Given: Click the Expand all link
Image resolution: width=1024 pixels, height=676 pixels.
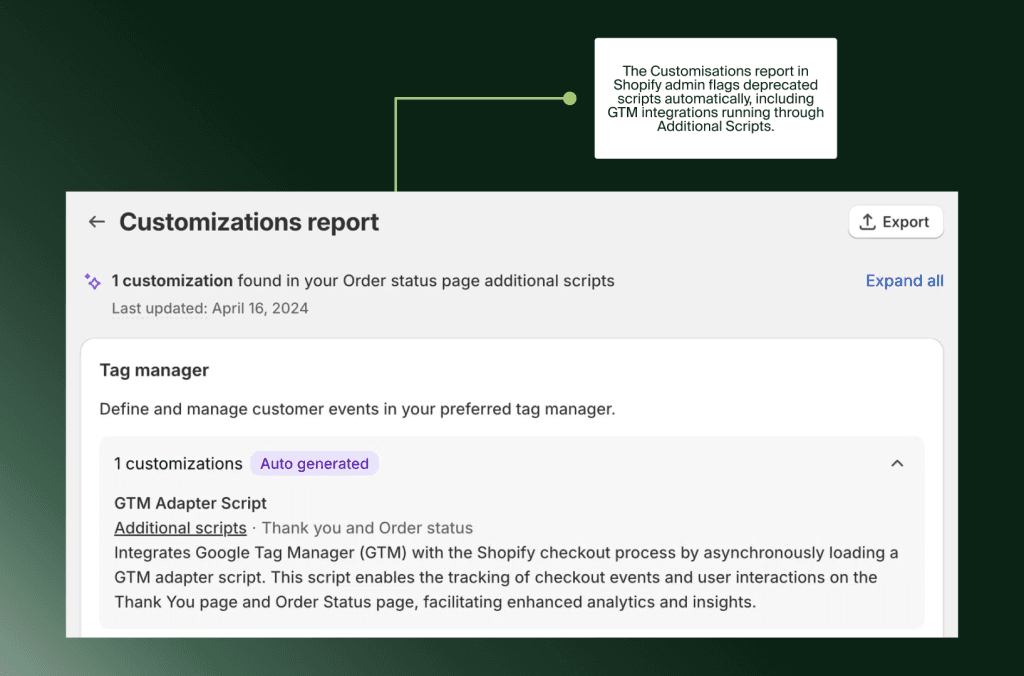Looking at the screenshot, I should click(x=904, y=281).
